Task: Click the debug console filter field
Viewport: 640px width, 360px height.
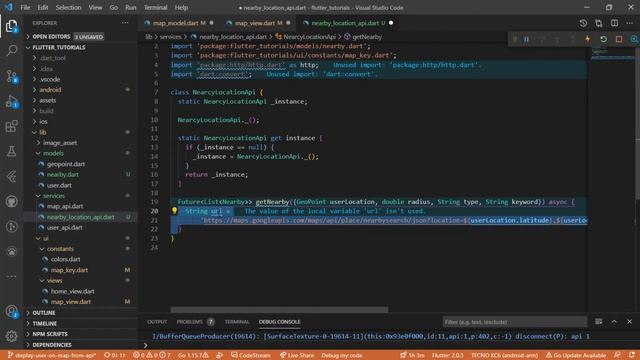Action: click(514, 322)
